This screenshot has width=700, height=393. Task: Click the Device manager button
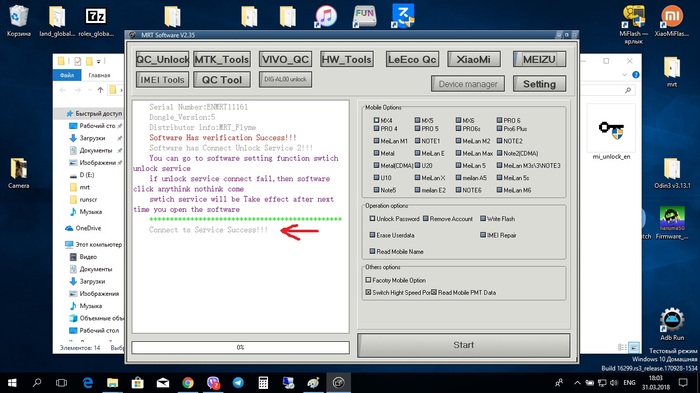click(468, 84)
